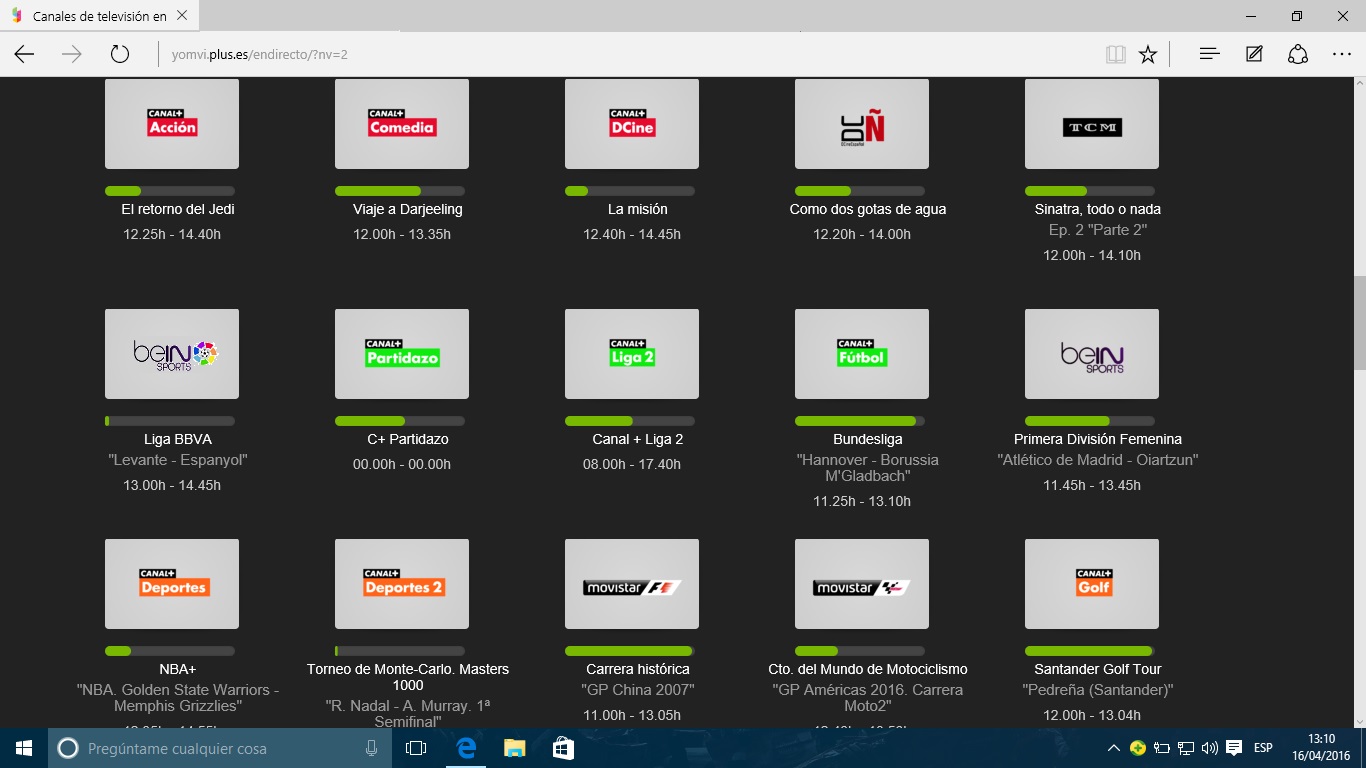1366x768 pixels.
Task: Open the Canal+ Liga 2 channel
Action: pos(632,354)
